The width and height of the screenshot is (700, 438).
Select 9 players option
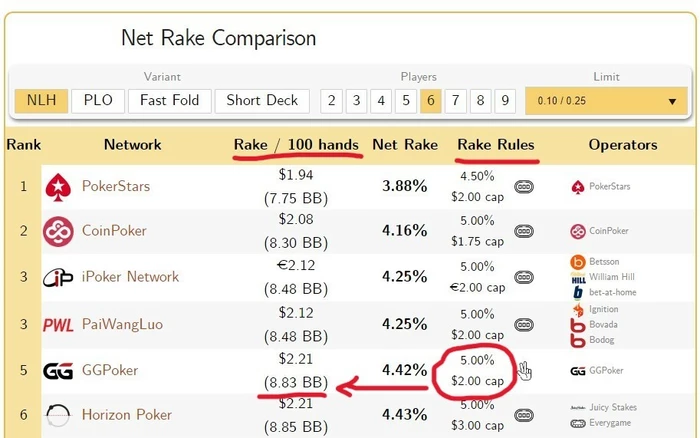point(505,101)
